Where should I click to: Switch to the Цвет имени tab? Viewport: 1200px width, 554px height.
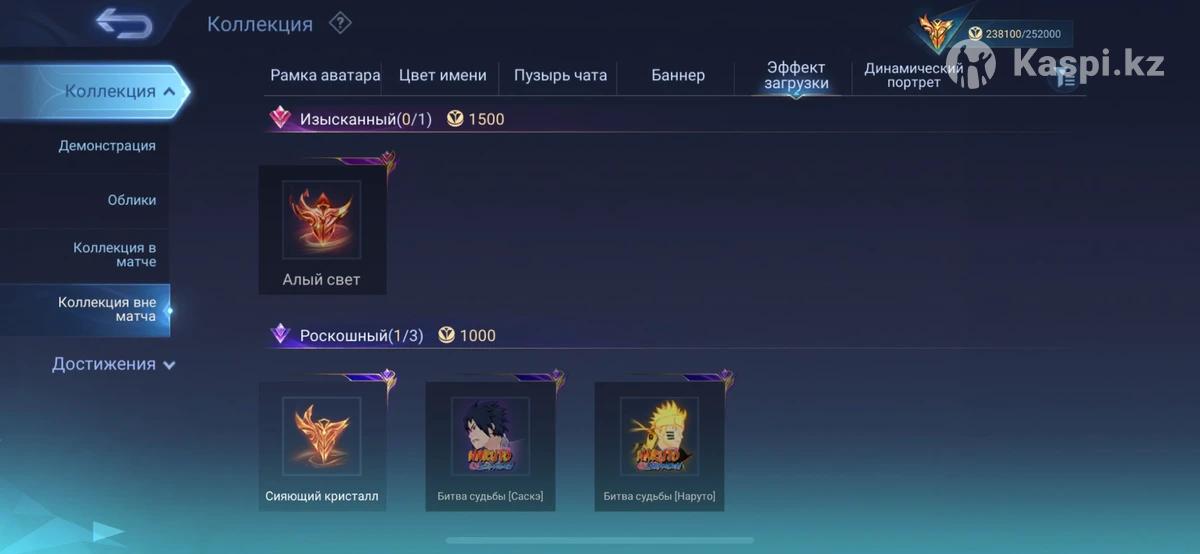point(442,75)
